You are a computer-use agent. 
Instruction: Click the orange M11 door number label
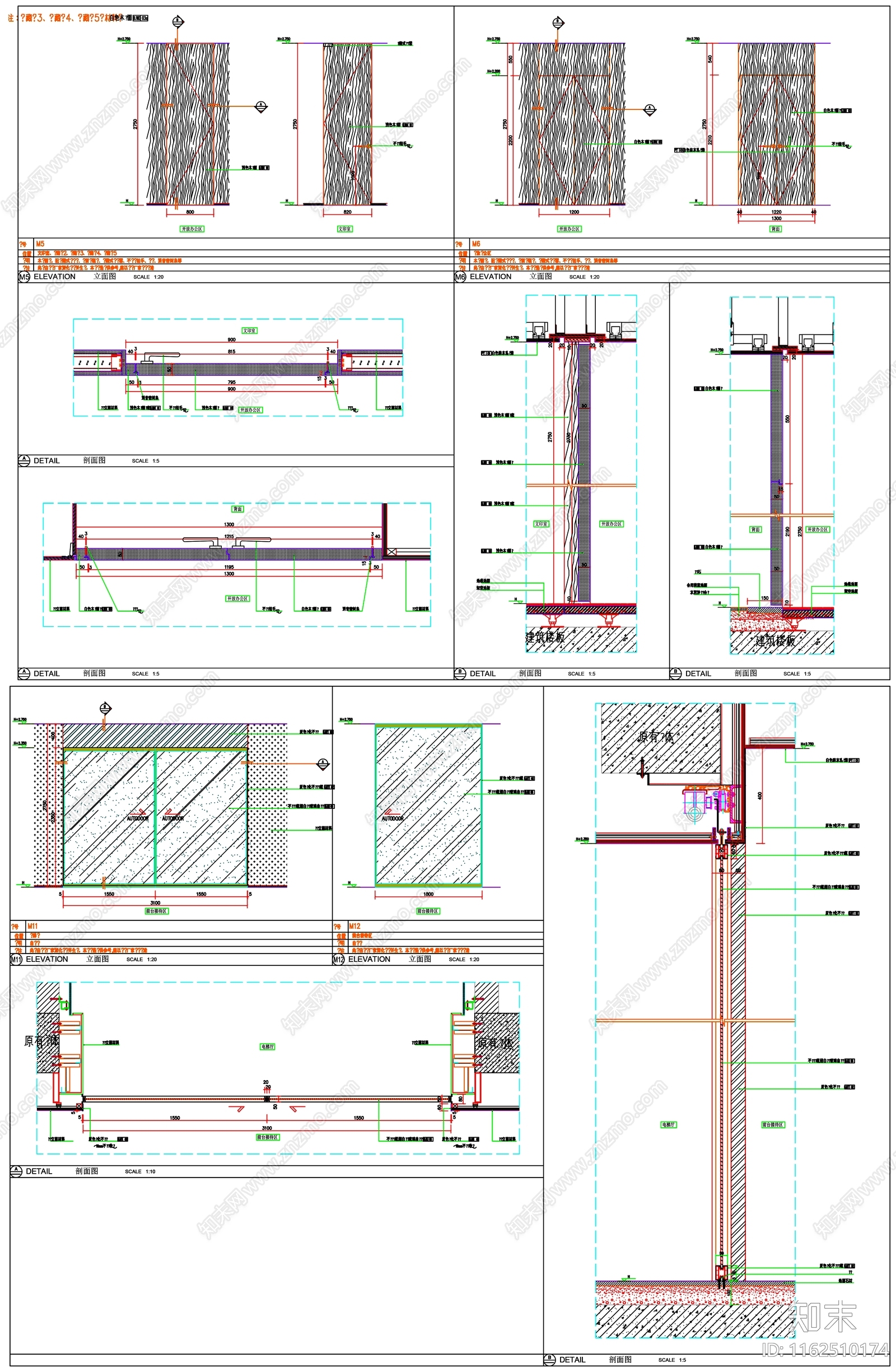click(32, 926)
